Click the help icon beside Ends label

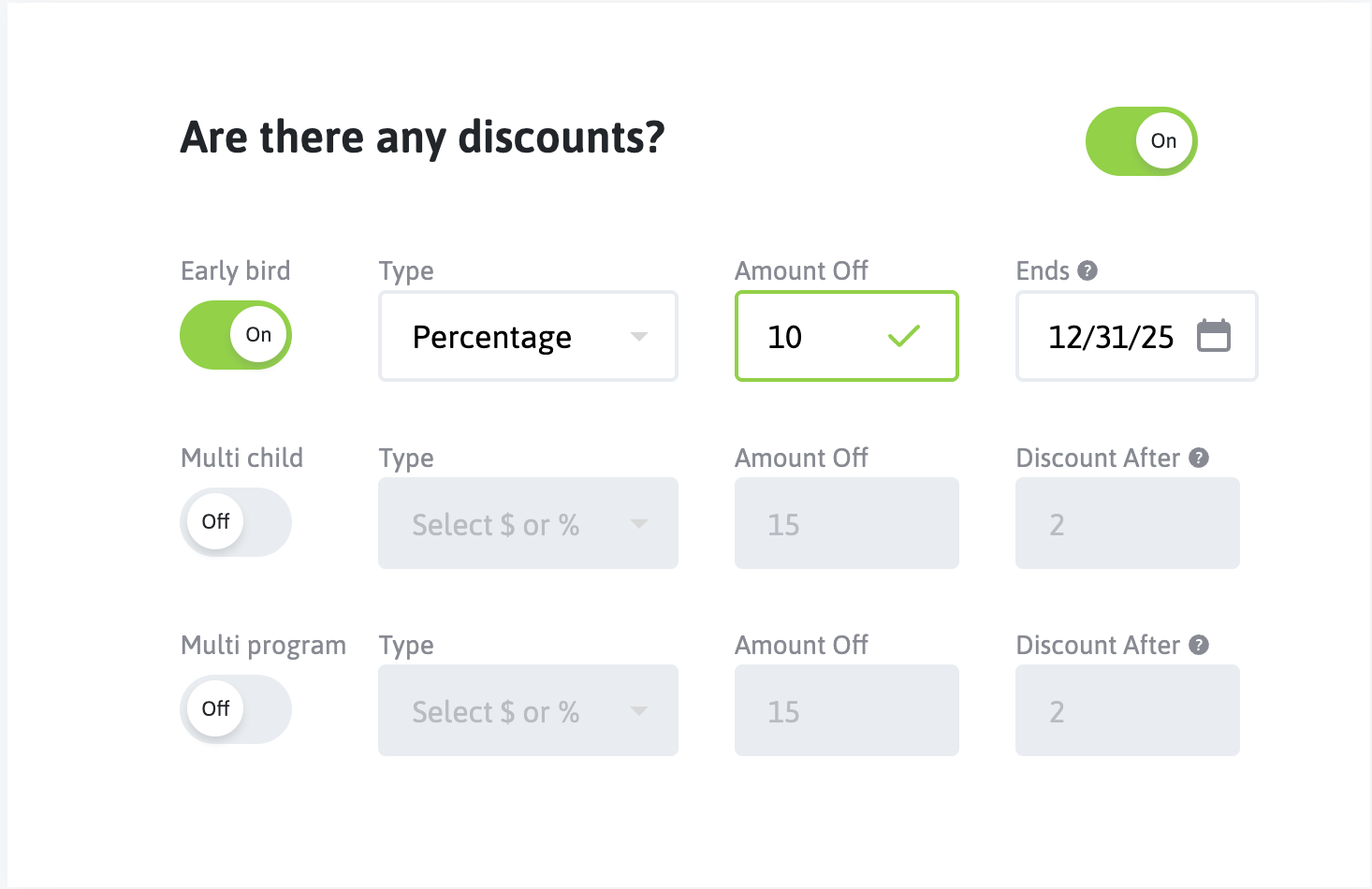1087,270
